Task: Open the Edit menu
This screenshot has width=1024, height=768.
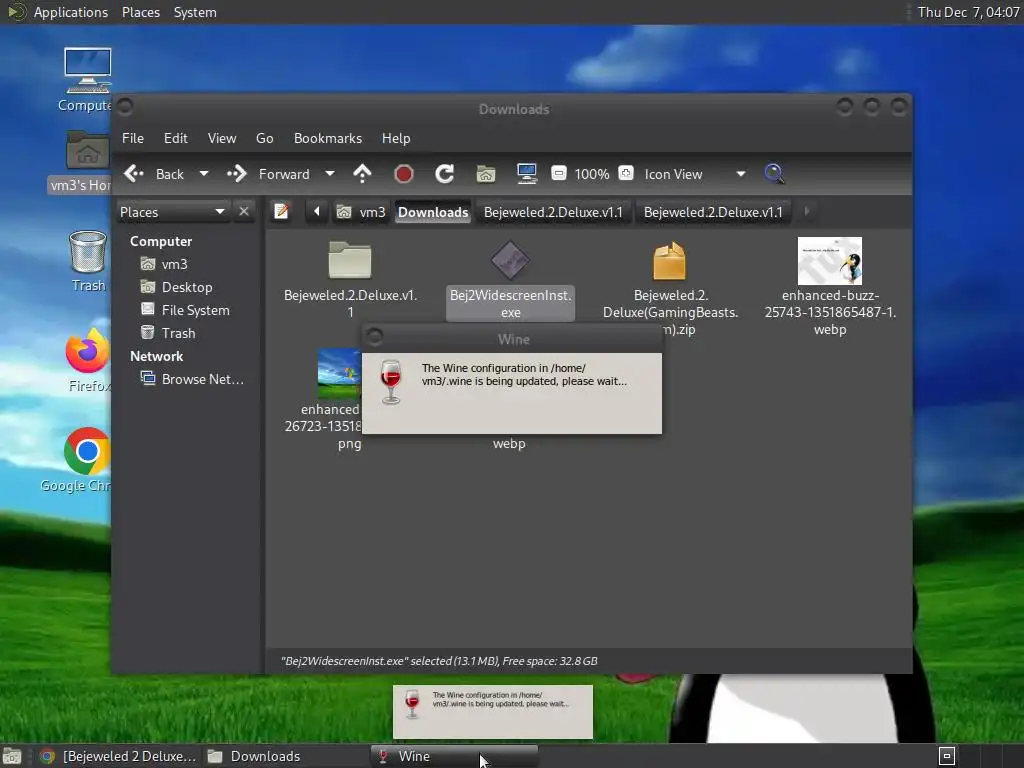Action: click(175, 138)
